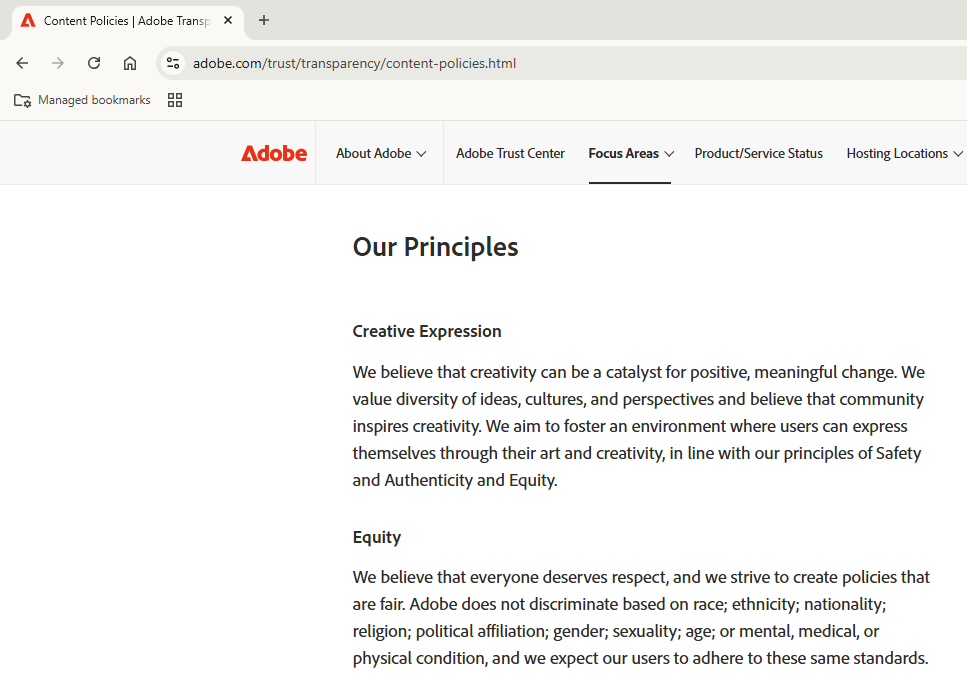Open site information icon in address bar

pyautogui.click(x=173, y=63)
